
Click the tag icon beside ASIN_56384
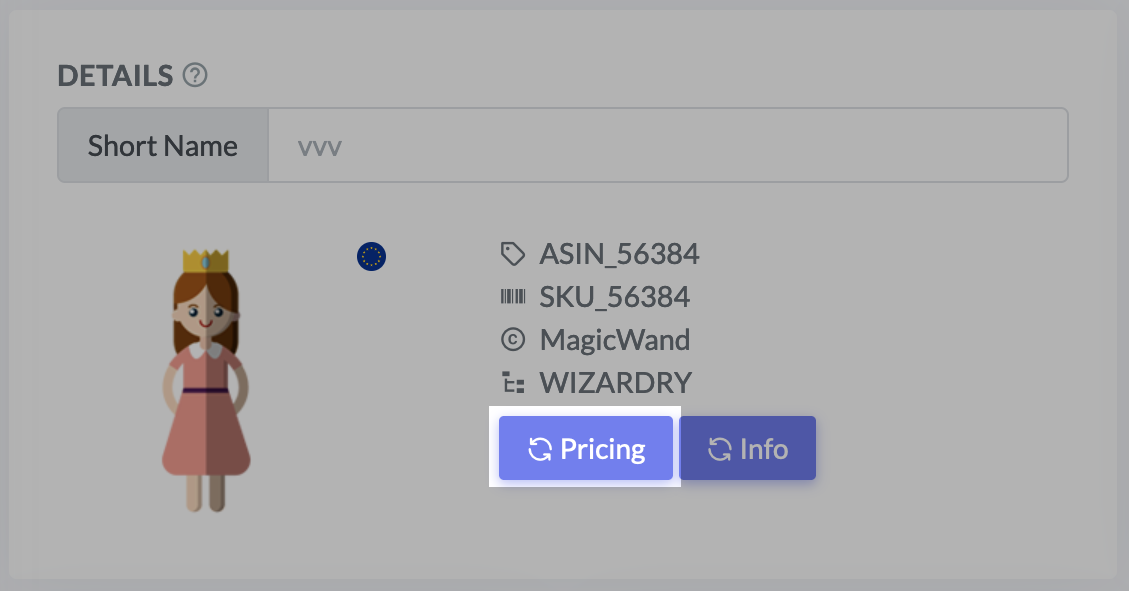point(513,255)
